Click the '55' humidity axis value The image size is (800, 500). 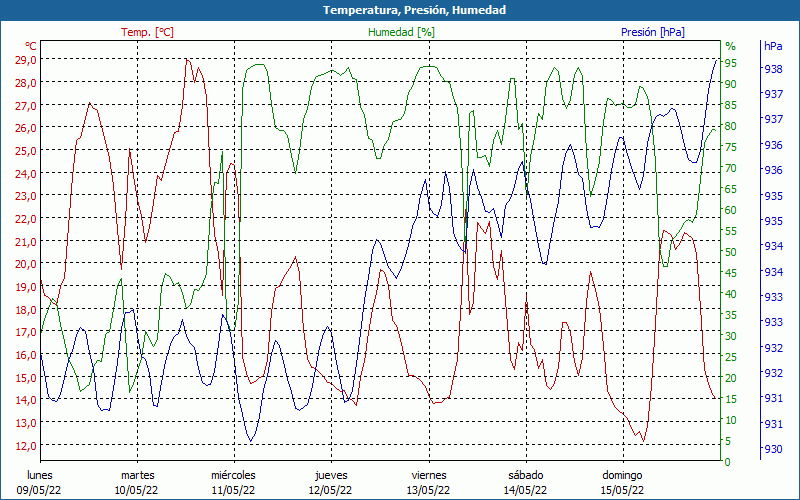731,231
